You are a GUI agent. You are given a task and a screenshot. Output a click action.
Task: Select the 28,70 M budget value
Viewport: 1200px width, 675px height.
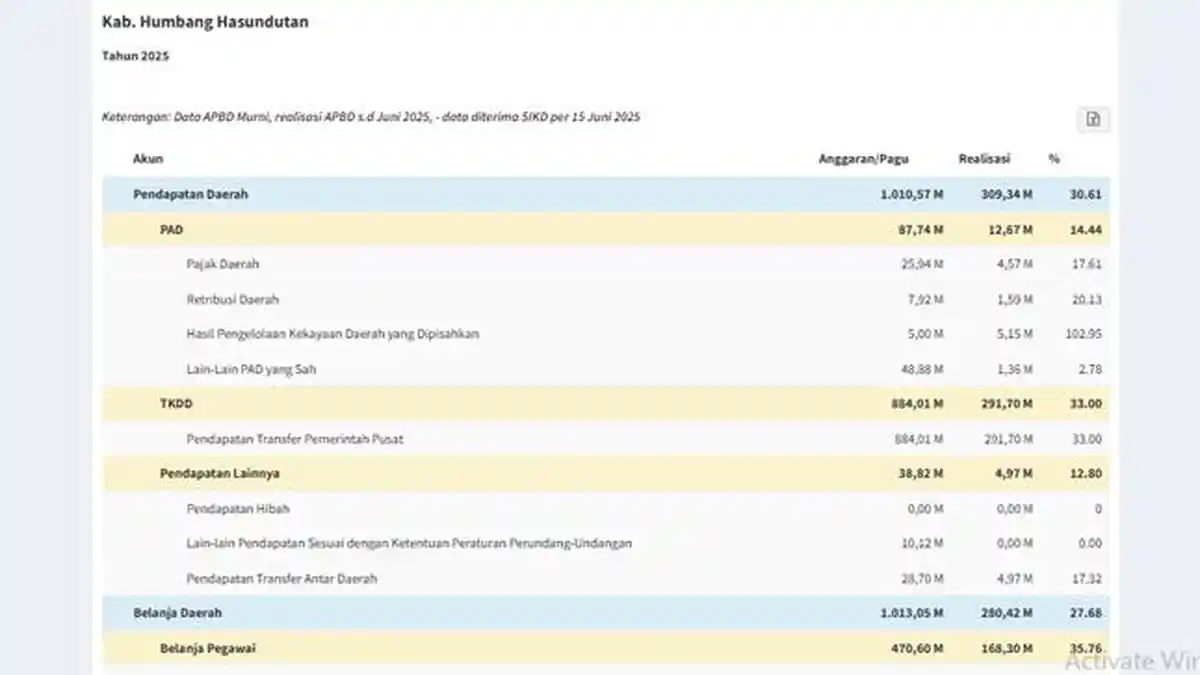(x=922, y=579)
